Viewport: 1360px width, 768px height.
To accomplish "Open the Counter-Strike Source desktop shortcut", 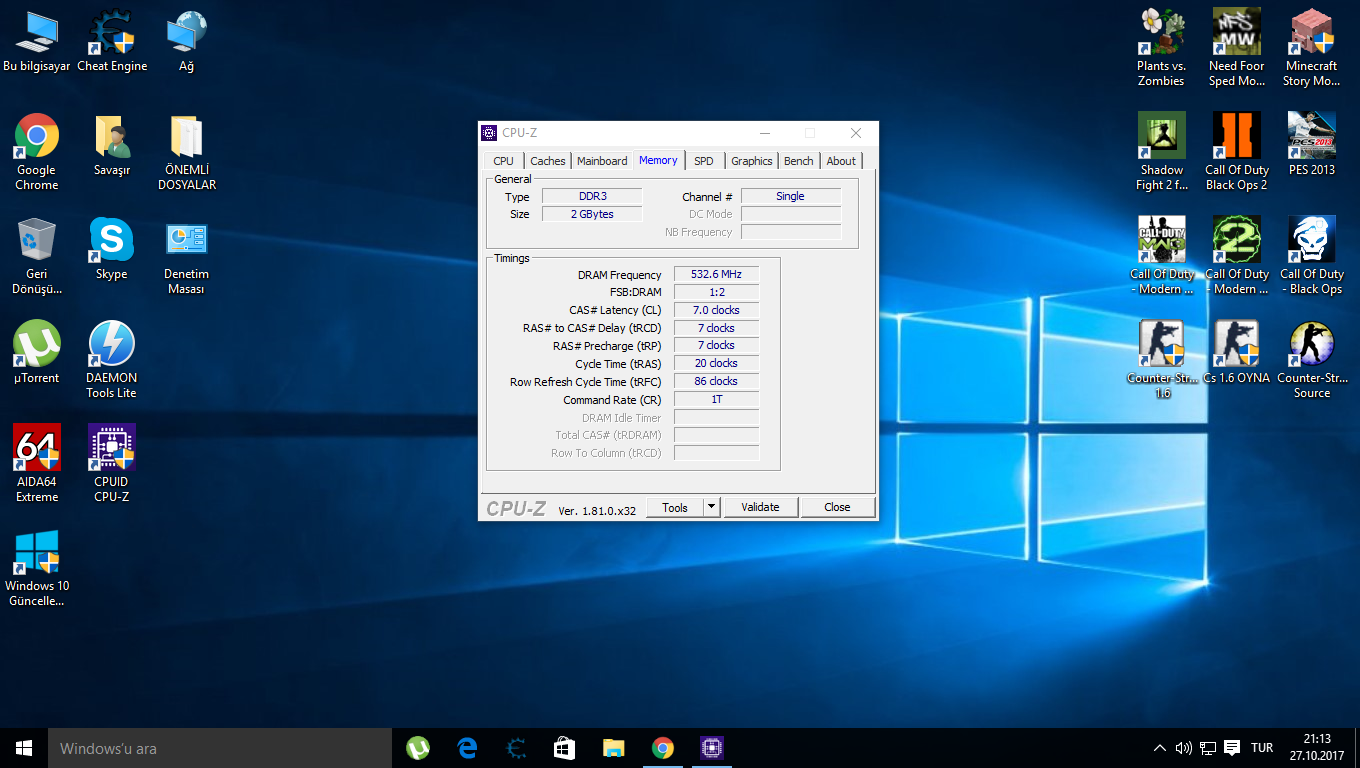I will [1312, 360].
